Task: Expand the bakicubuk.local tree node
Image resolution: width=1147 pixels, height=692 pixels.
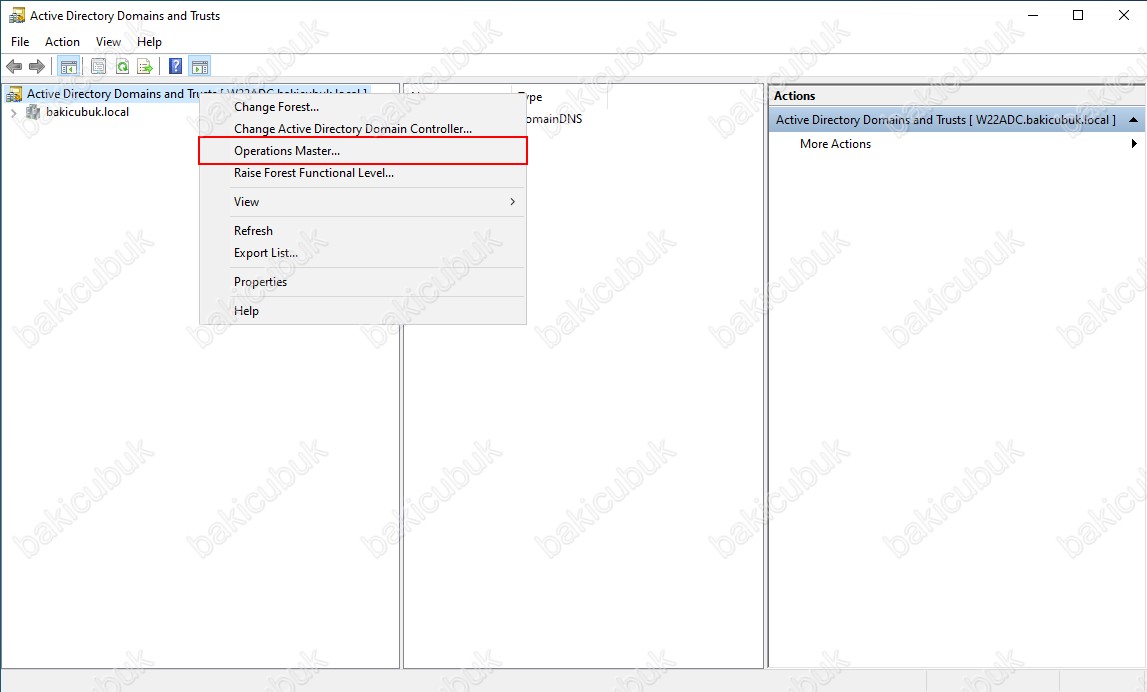Action: [13, 113]
